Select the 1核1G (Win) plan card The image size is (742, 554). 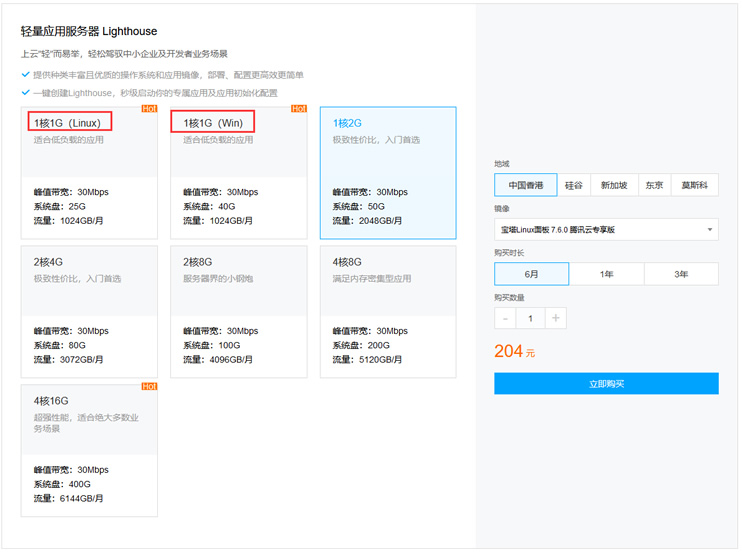coord(238,172)
